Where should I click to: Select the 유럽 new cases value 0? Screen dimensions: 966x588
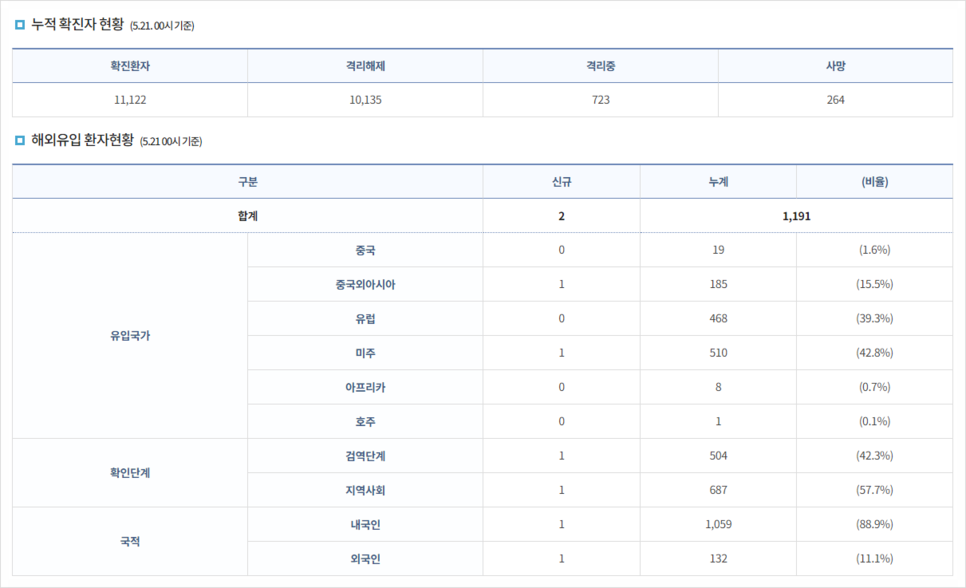pos(561,319)
